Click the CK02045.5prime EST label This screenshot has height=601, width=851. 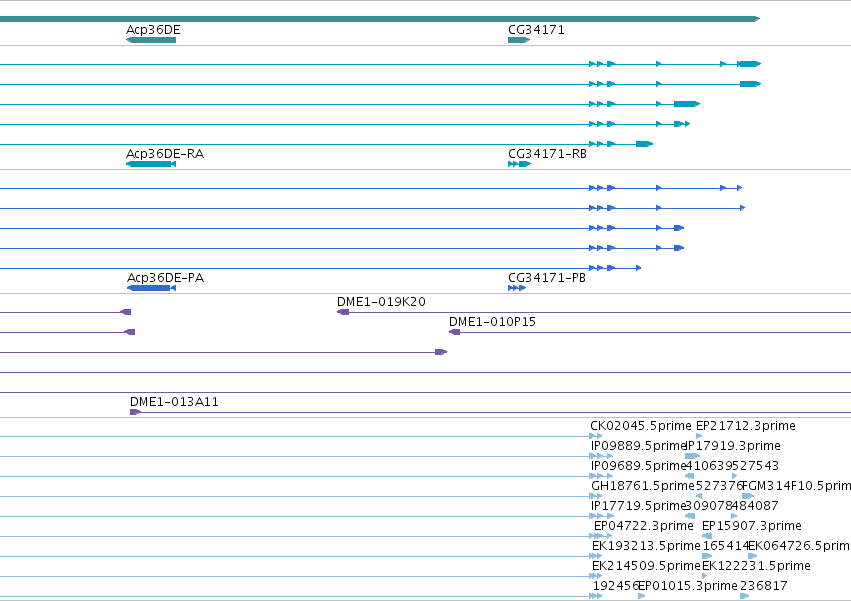click(641, 426)
